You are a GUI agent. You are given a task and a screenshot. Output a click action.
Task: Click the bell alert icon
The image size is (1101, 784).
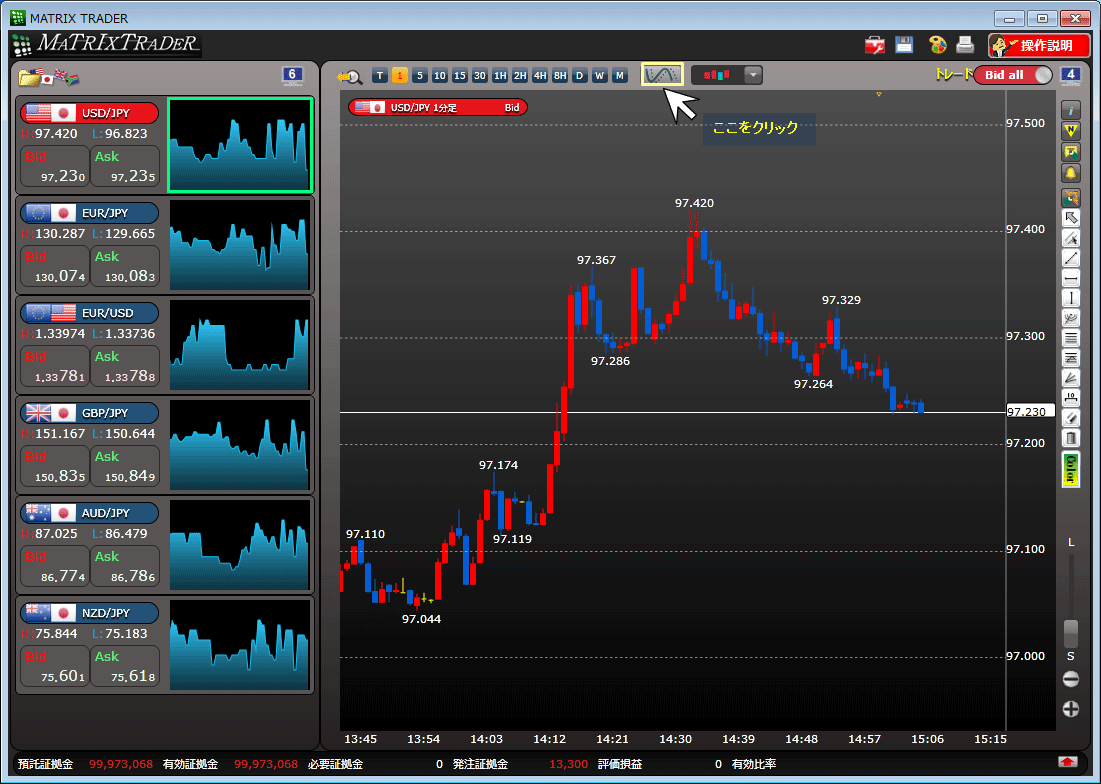1070,173
